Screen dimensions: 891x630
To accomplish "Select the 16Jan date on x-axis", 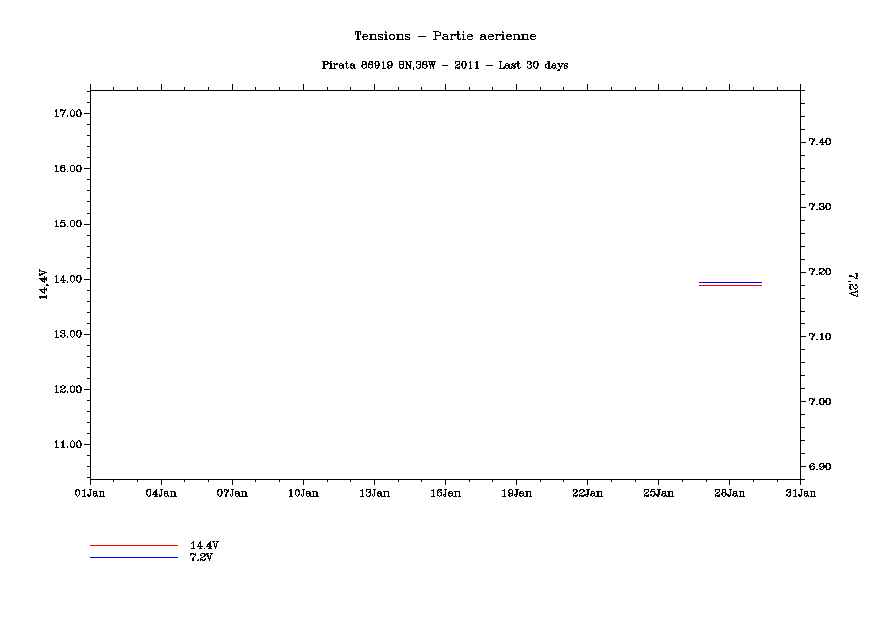I will pyautogui.click(x=445, y=492).
